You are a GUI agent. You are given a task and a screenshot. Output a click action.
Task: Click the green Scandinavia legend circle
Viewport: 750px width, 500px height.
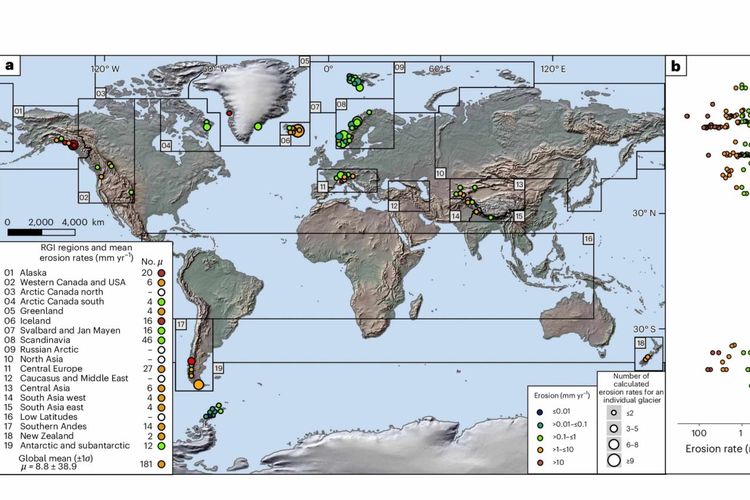click(x=162, y=339)
